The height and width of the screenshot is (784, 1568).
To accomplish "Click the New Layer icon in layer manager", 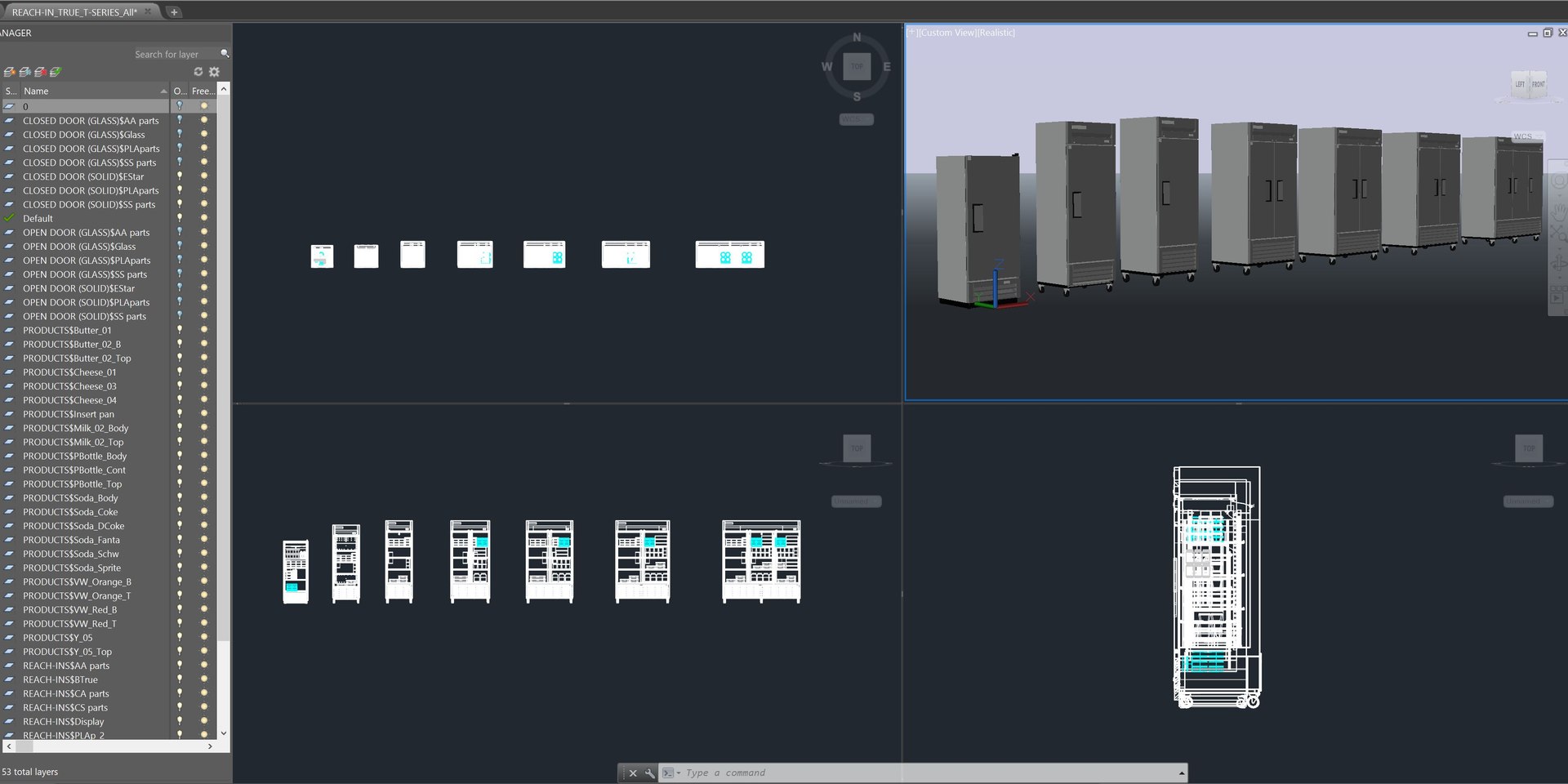I will [10, 72].
